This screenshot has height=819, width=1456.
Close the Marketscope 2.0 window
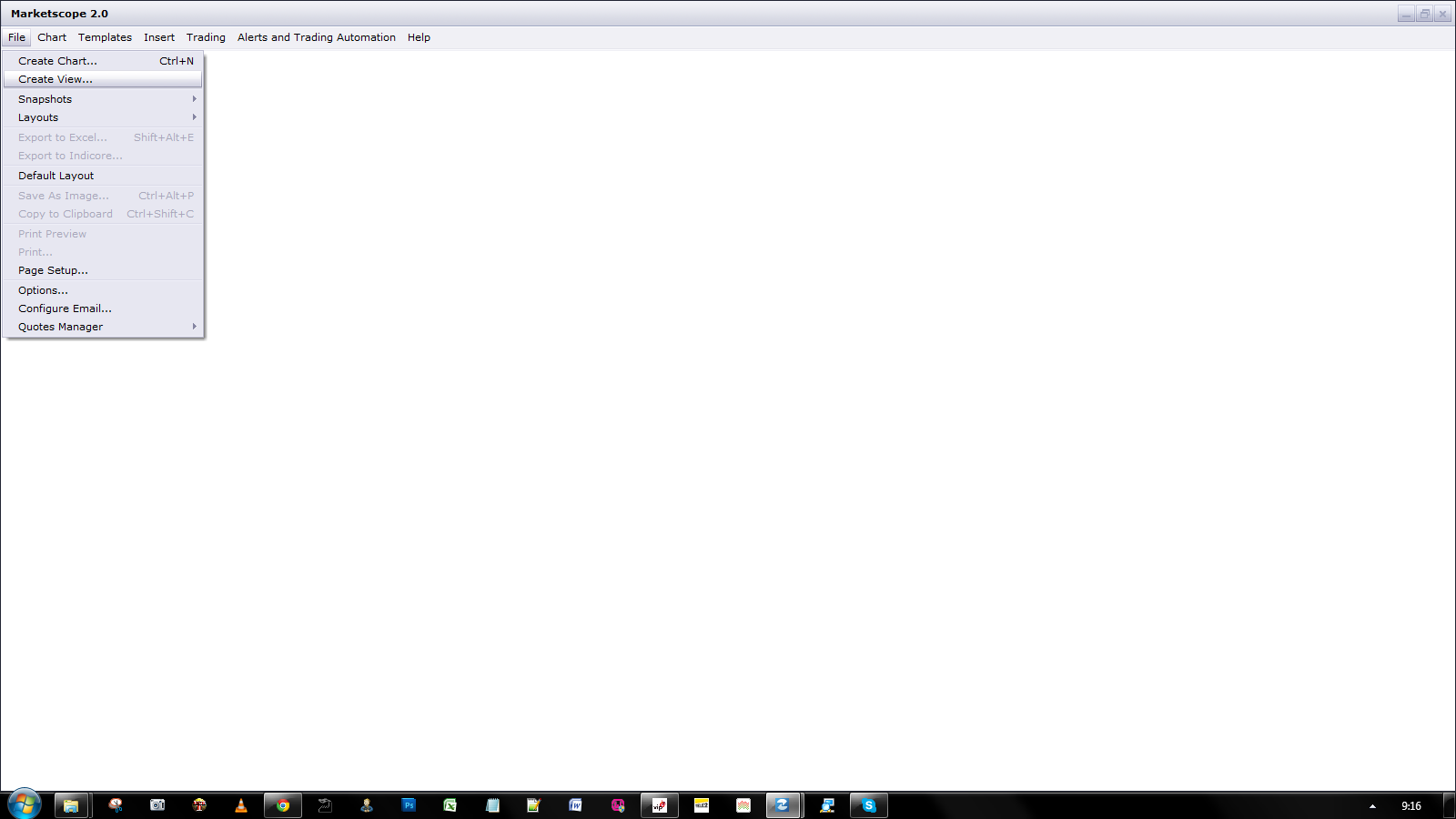coord(1442,14)
